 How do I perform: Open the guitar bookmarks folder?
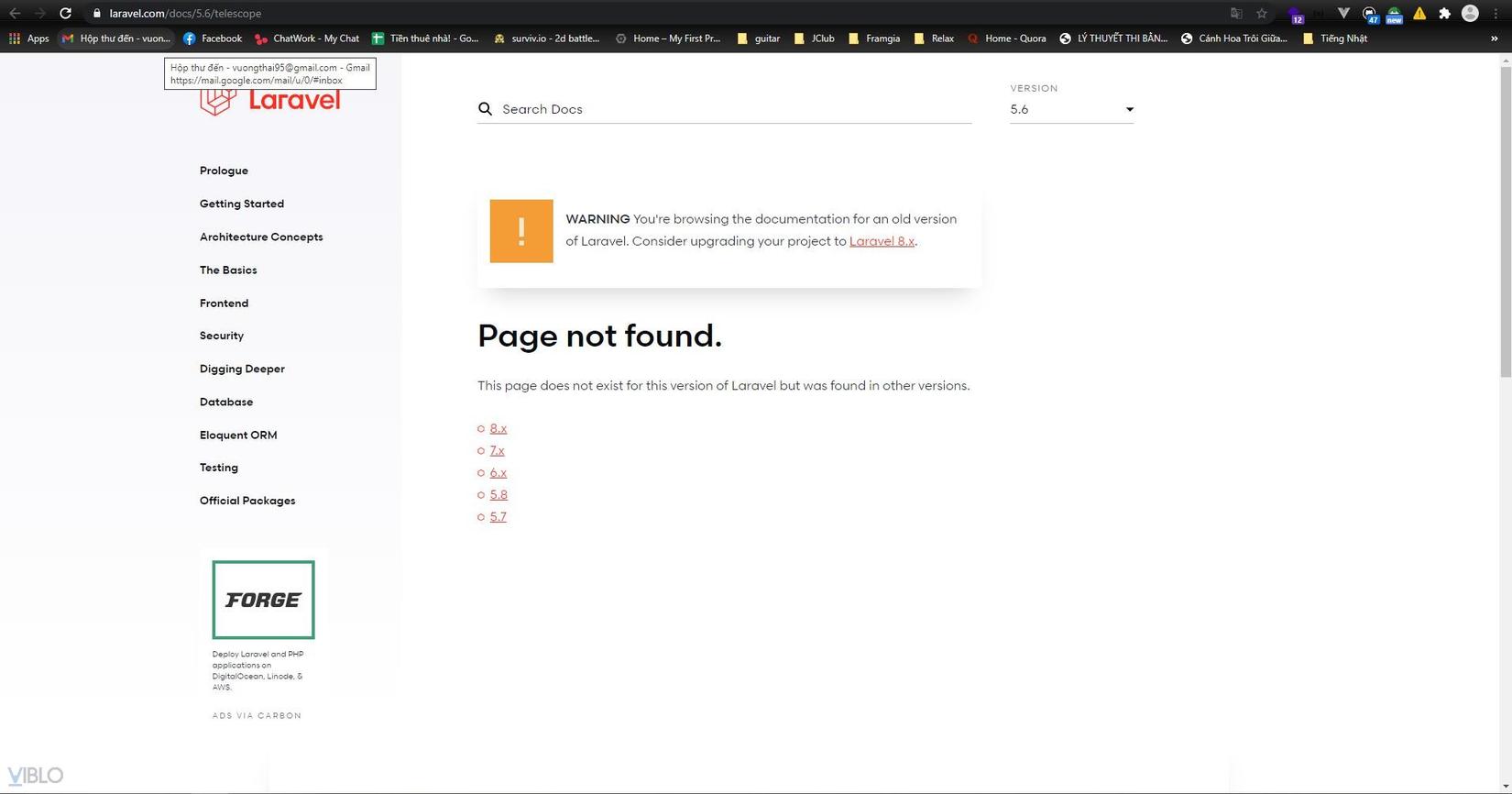(x=758, y=39)
